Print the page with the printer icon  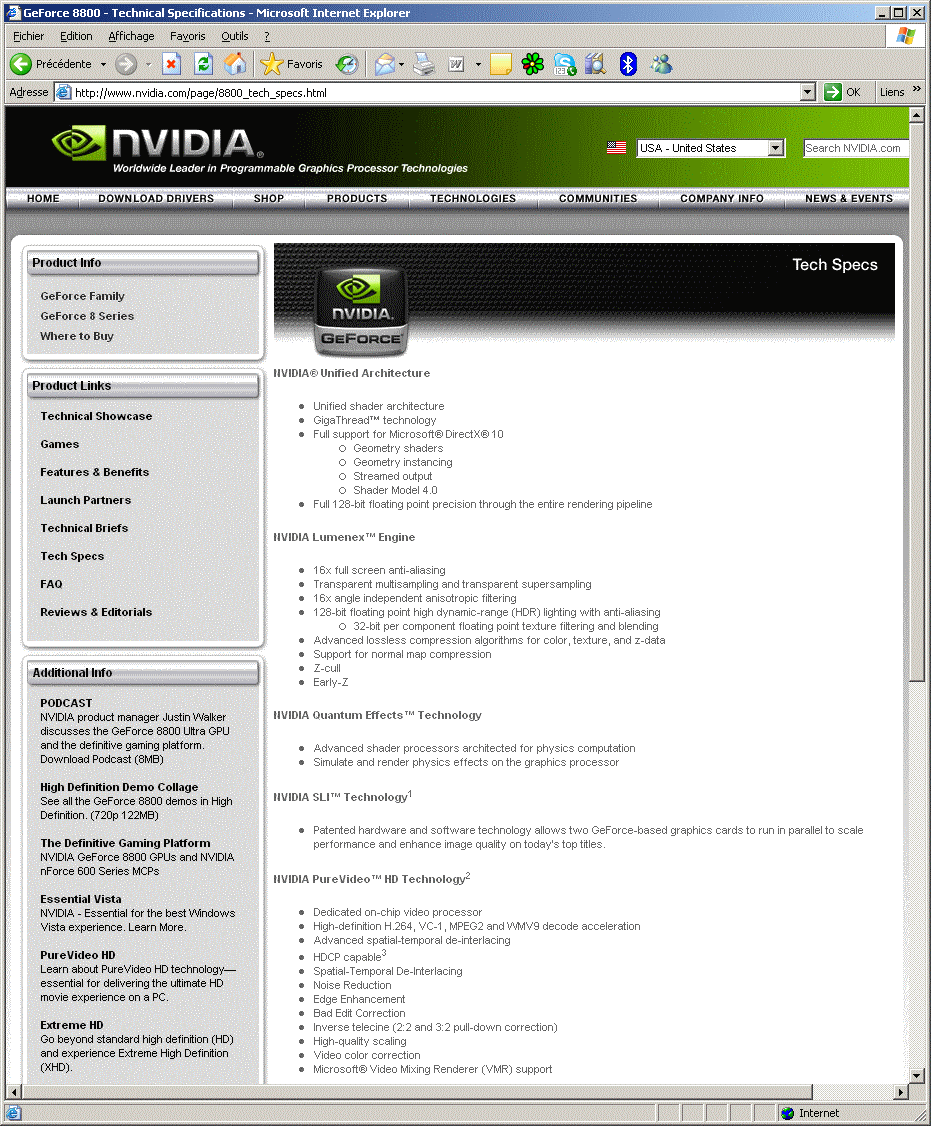[x=424, y=64]
